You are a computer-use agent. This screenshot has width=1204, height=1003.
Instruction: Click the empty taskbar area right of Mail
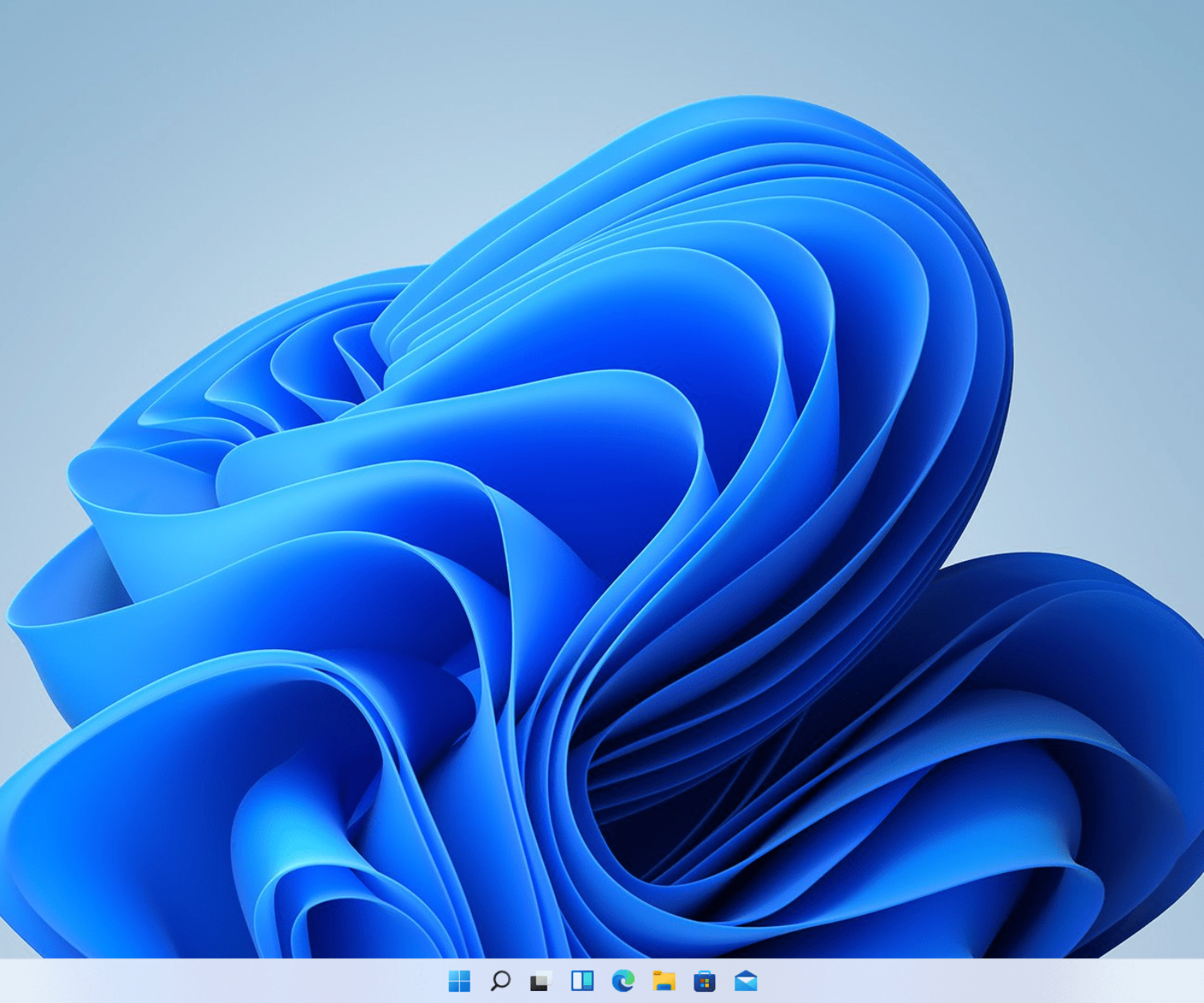pos(979,981)
